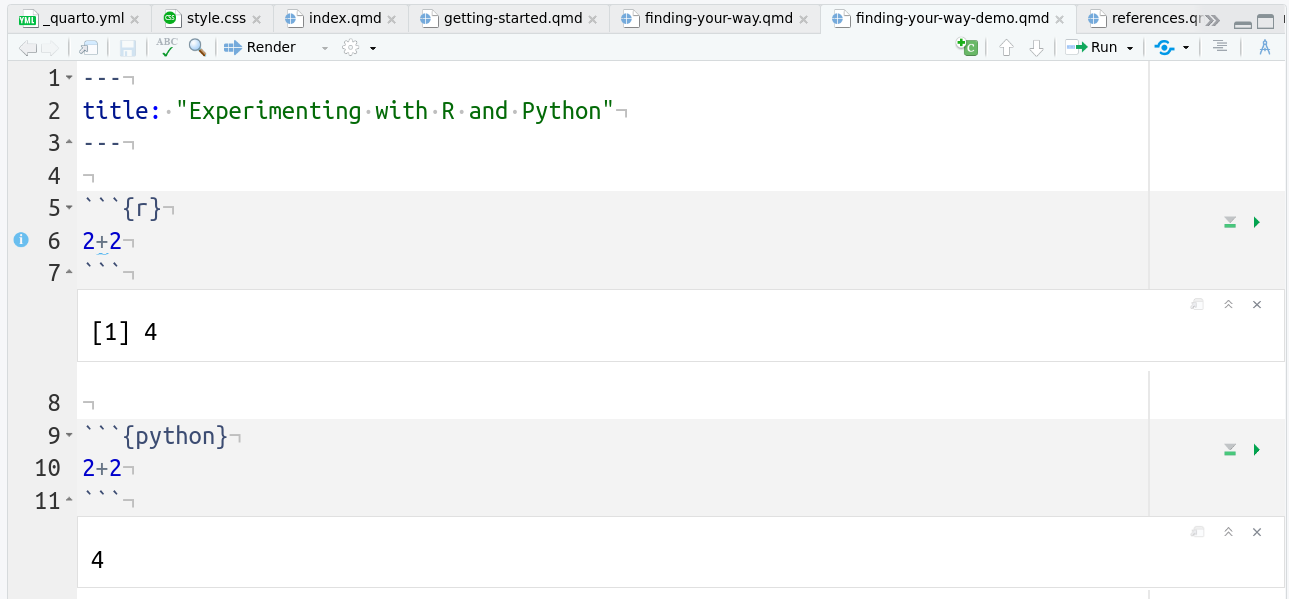
Task: Click fold marker at line 11
Action: pos(69,501)
